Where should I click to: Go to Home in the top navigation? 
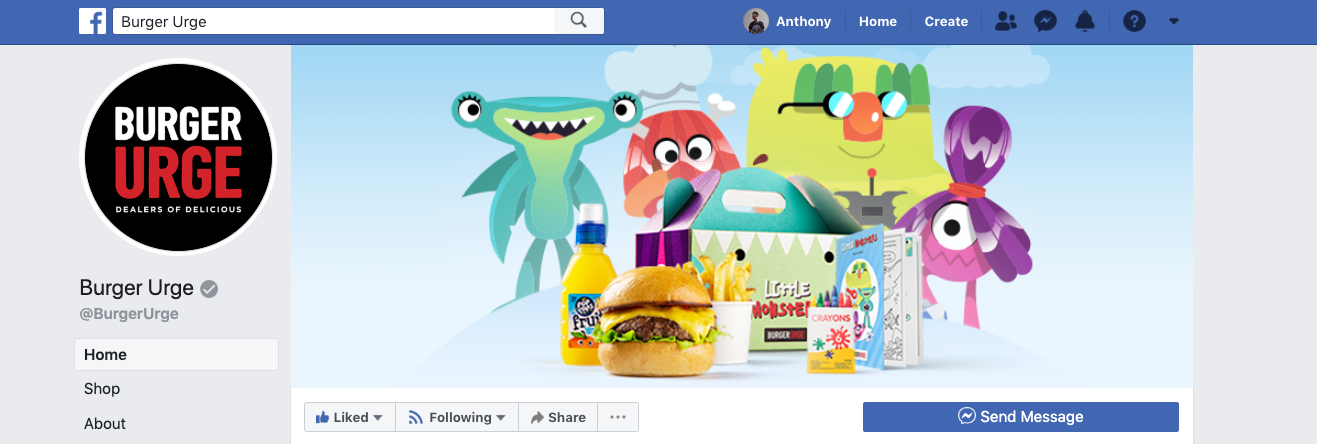coord(878,21)
